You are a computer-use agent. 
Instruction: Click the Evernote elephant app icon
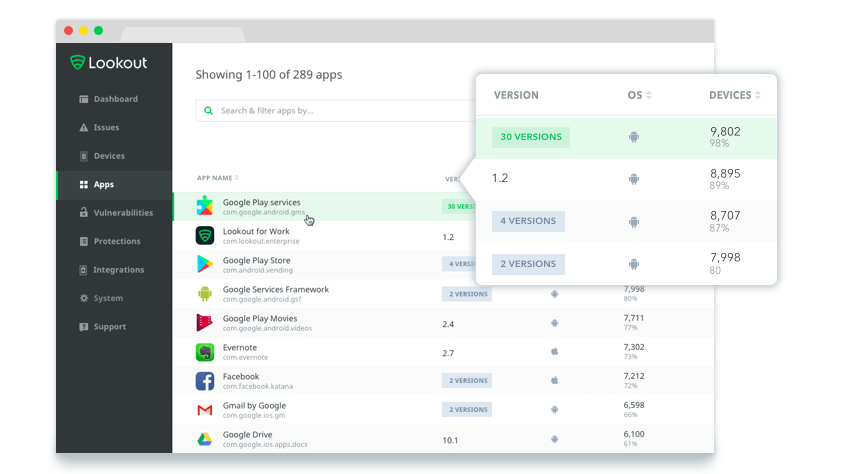coord(205,352)
